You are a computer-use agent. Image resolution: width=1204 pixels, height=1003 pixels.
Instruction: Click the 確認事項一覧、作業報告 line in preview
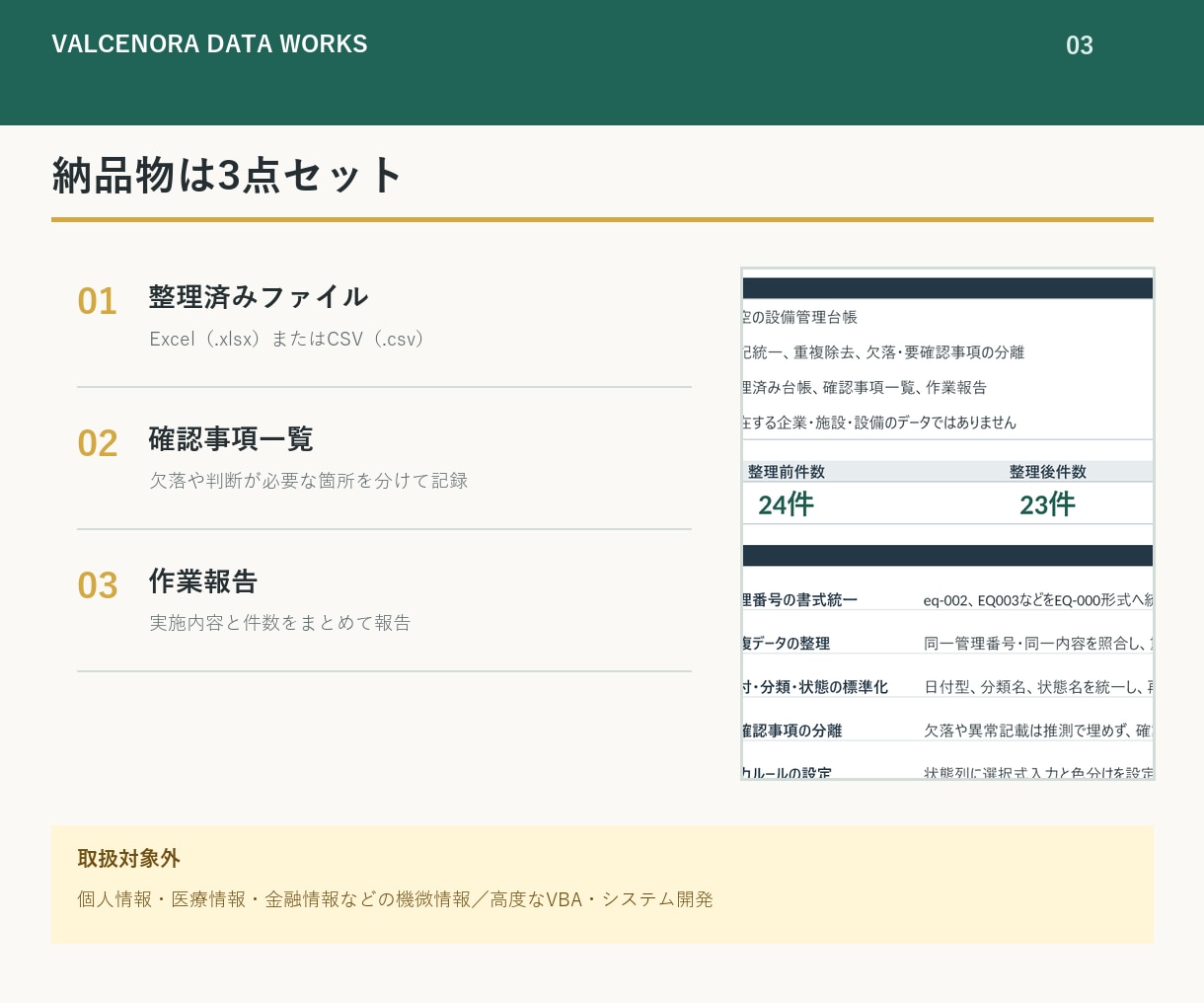(865, 387)
